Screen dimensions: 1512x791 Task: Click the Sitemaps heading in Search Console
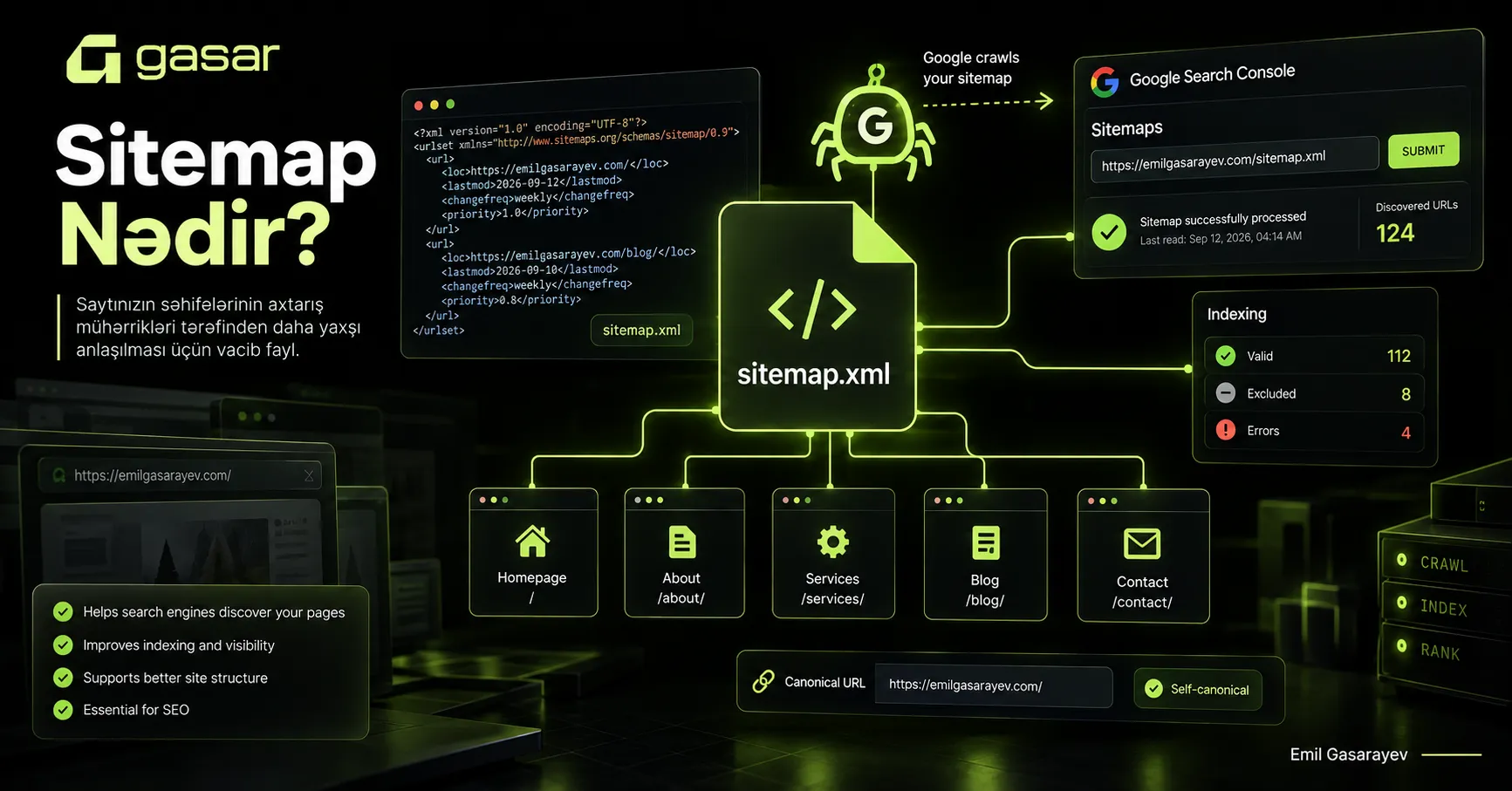[x=1126, y=129]
